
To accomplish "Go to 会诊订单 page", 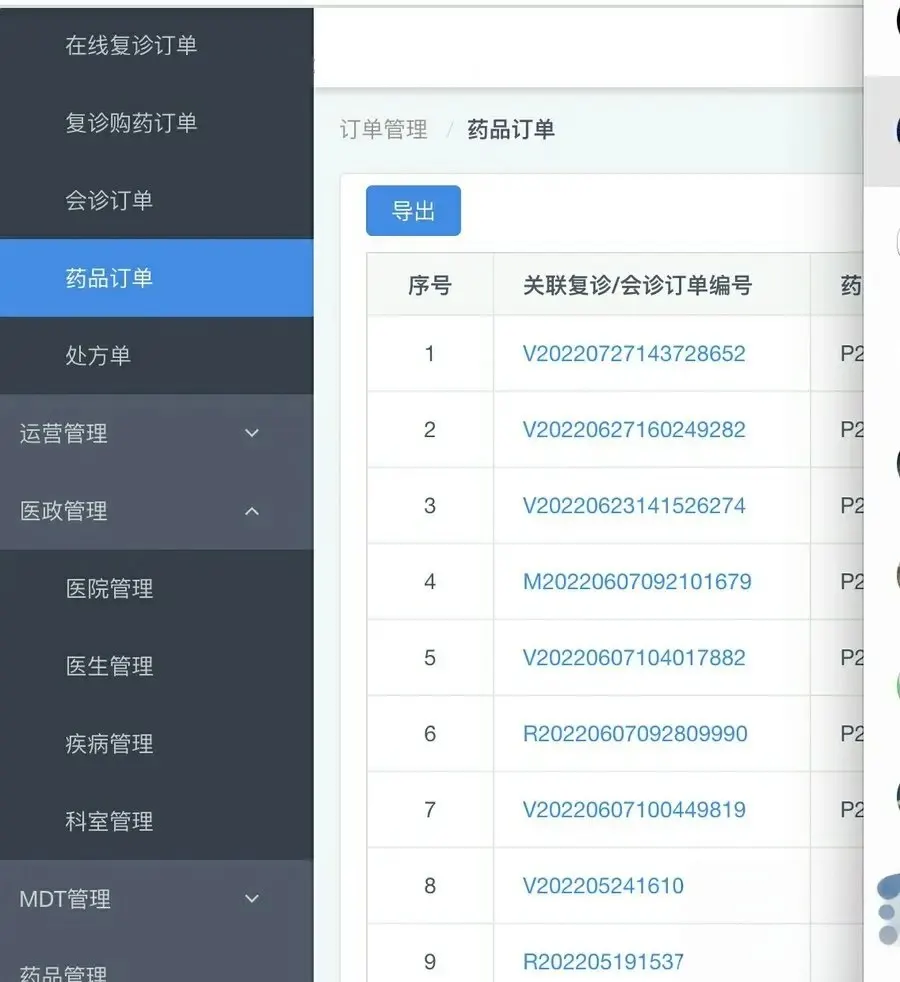I will [109, 200].
